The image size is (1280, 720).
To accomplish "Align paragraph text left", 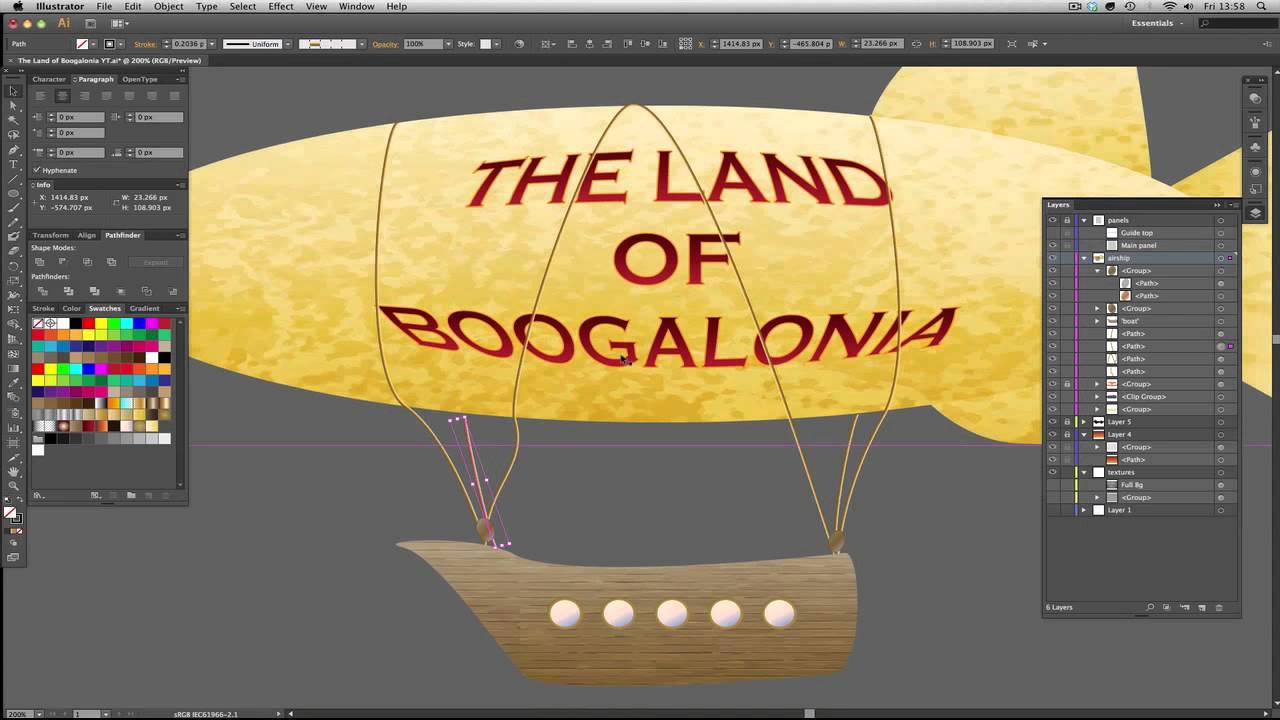I will pyautogui.click(x=40, y=96).
